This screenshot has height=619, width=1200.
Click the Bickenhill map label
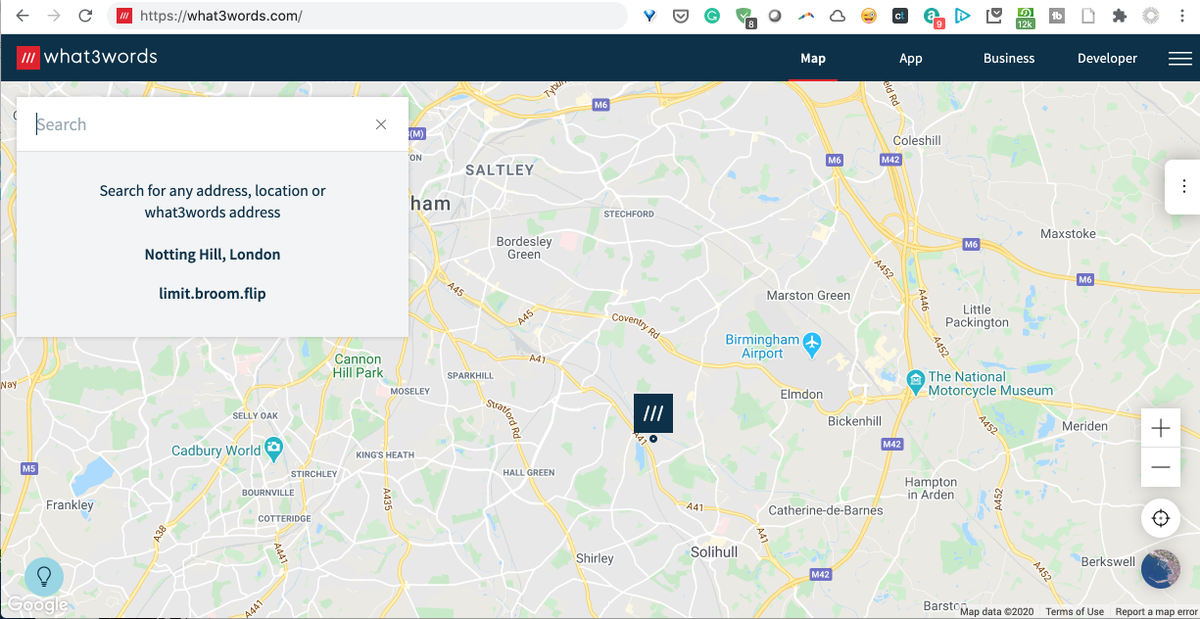pyautogui.click(x=855, y=422)
